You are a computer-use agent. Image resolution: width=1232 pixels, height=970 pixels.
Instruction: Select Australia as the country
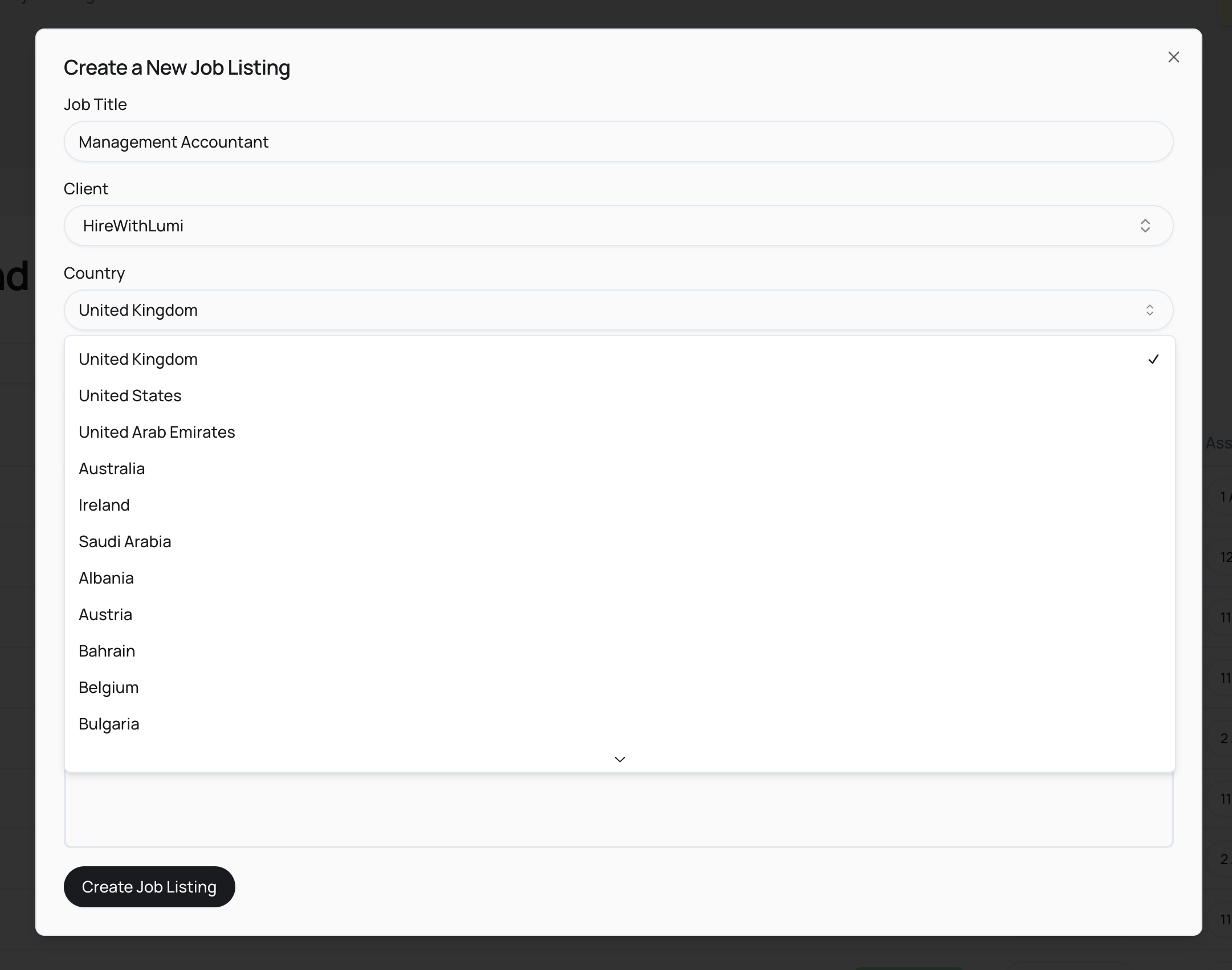pos(112,468)
